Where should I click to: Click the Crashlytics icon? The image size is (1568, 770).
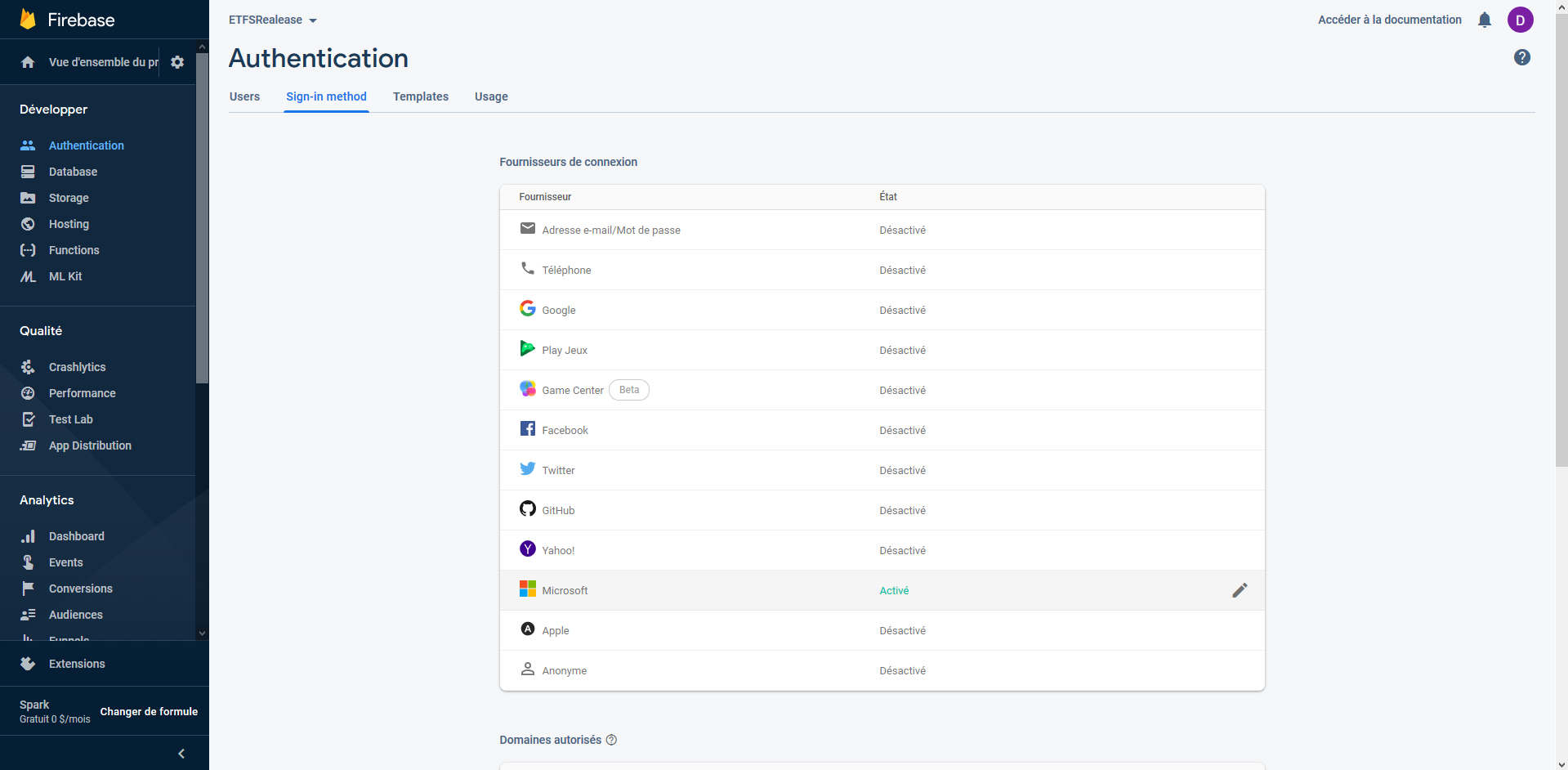(28, 367)
